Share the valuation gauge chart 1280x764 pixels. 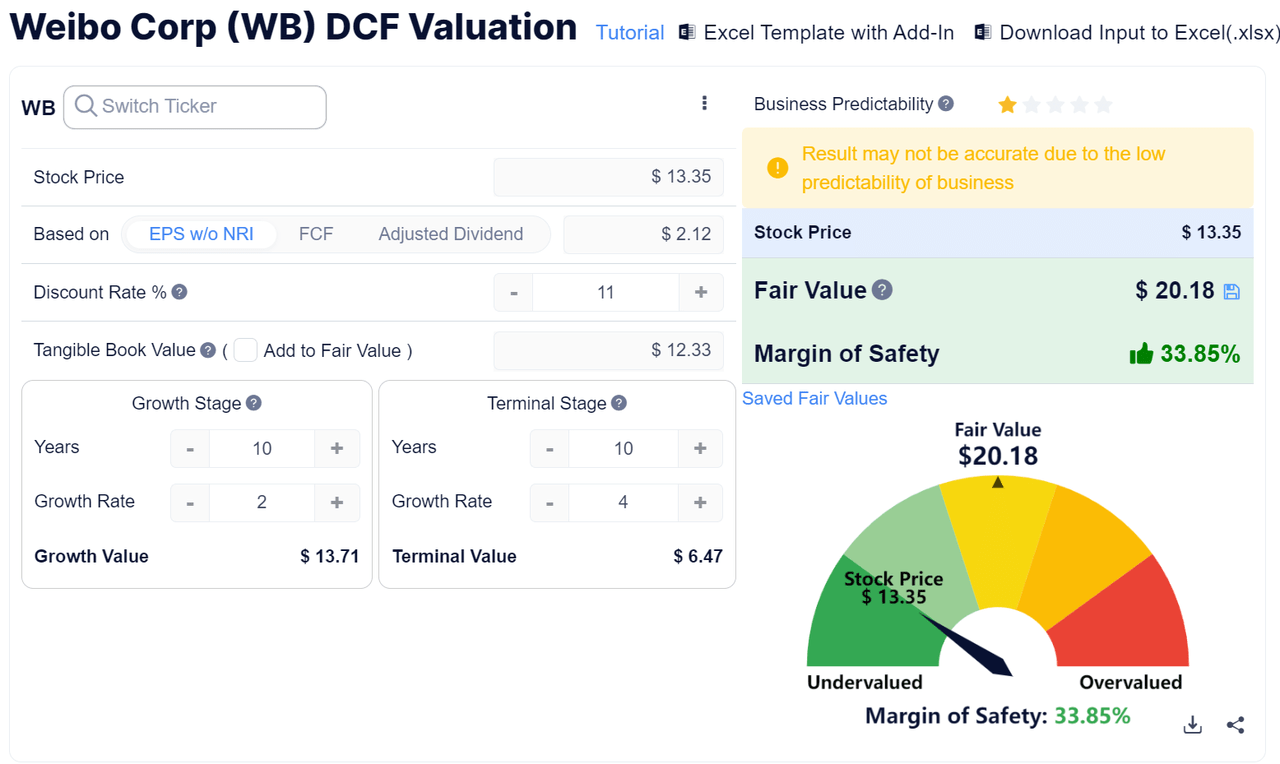click(x=1236, y=724)
